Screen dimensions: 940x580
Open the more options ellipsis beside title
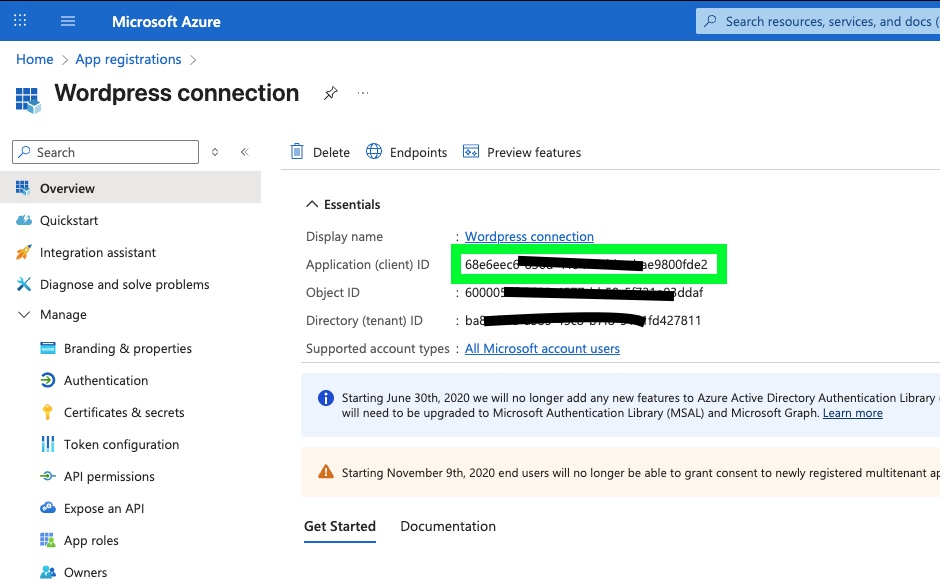pos(363,93)
